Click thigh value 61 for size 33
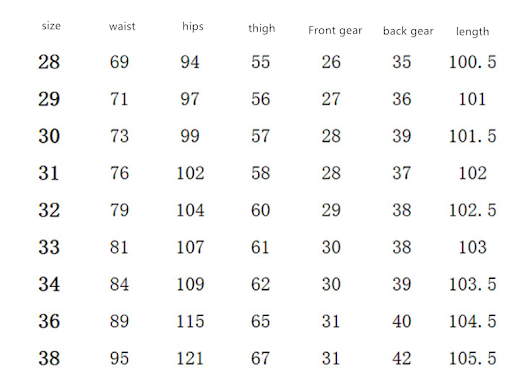This screenshot has width=512, height=386. coord(260,247)
